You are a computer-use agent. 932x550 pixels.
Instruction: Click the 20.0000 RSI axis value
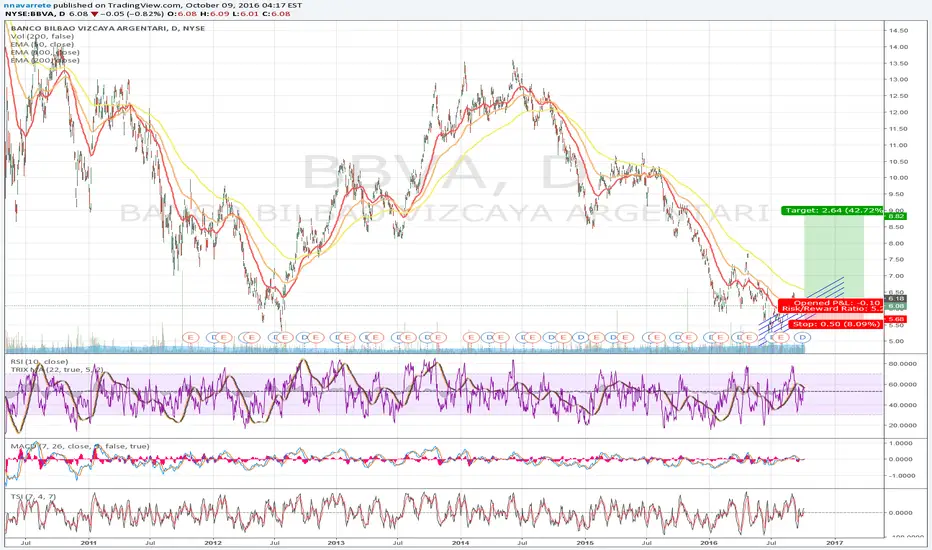point(902,425)
